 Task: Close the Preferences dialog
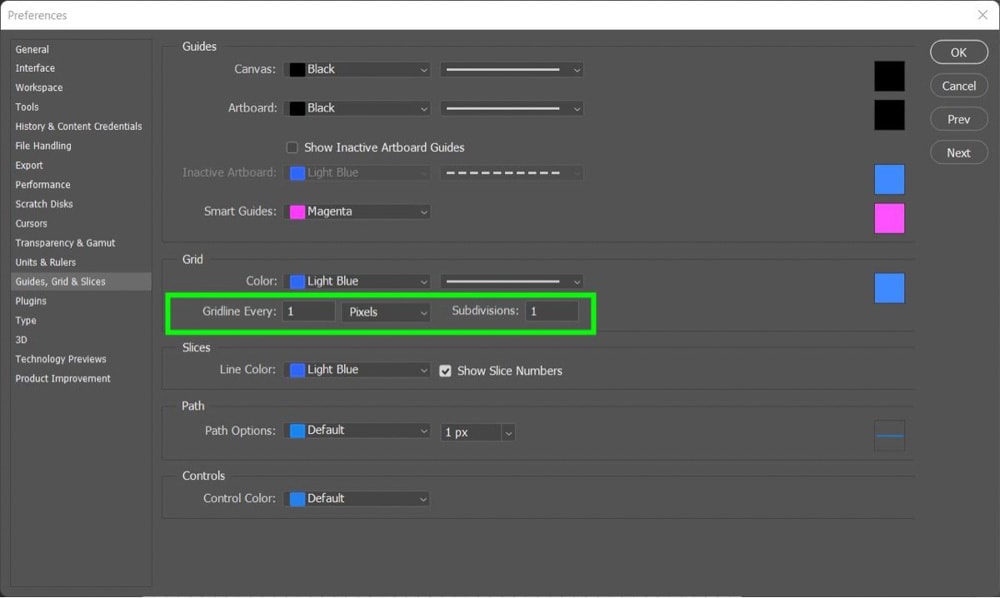click(982, 15)
